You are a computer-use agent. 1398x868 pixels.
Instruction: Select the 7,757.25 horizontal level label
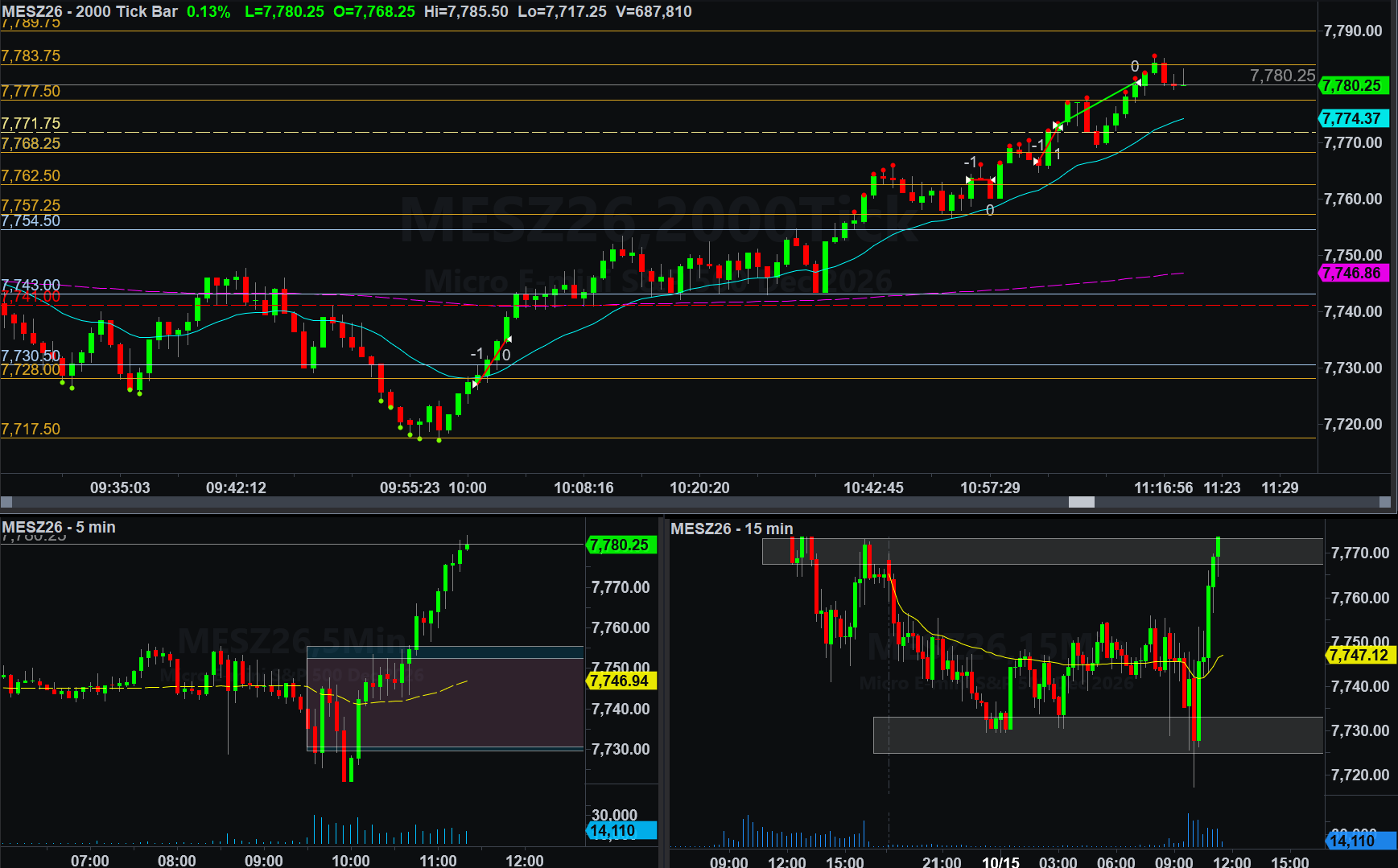[x=31, y=205]
